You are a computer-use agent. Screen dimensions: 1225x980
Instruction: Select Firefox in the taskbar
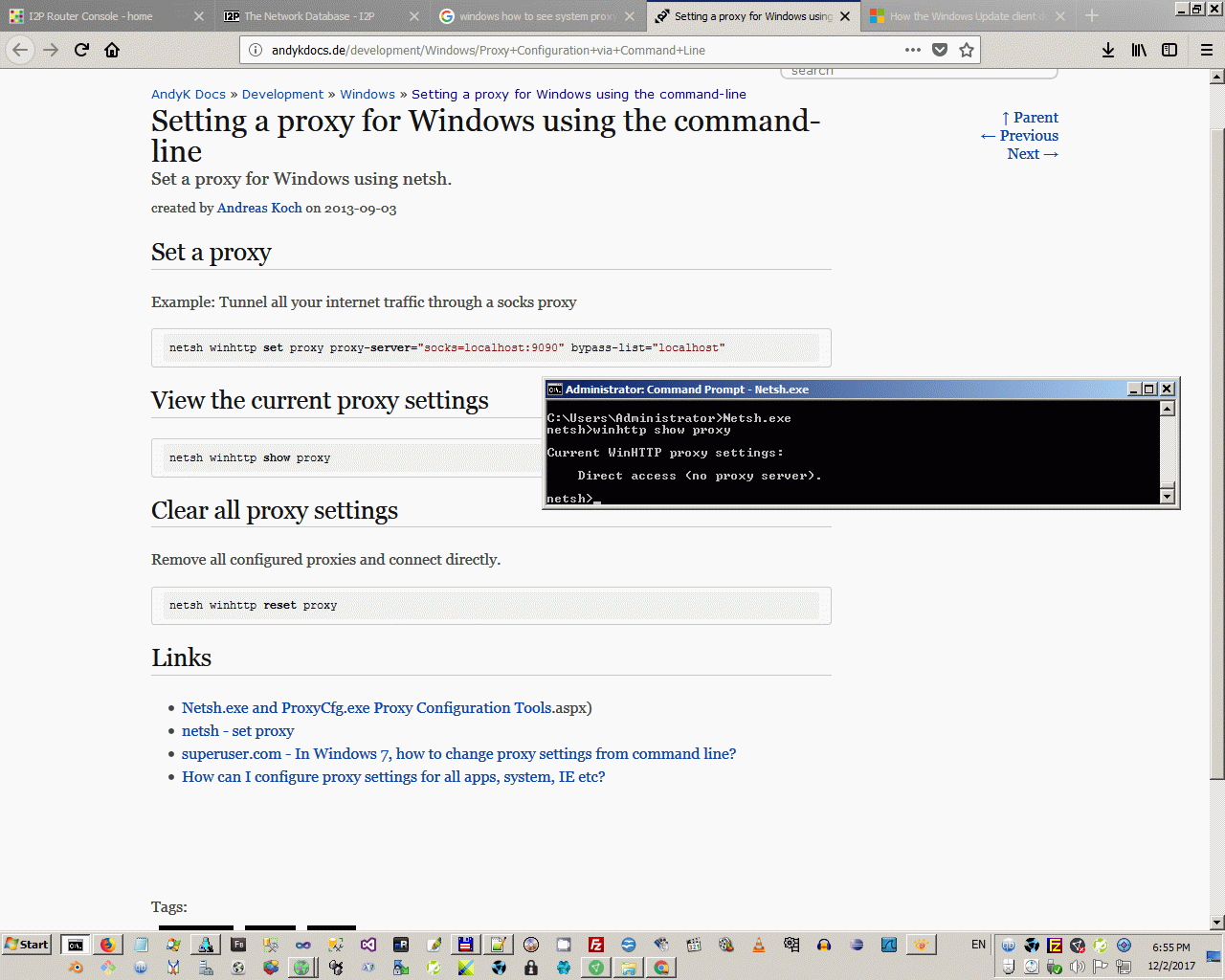pyautogui.click(x=107, y=945)
